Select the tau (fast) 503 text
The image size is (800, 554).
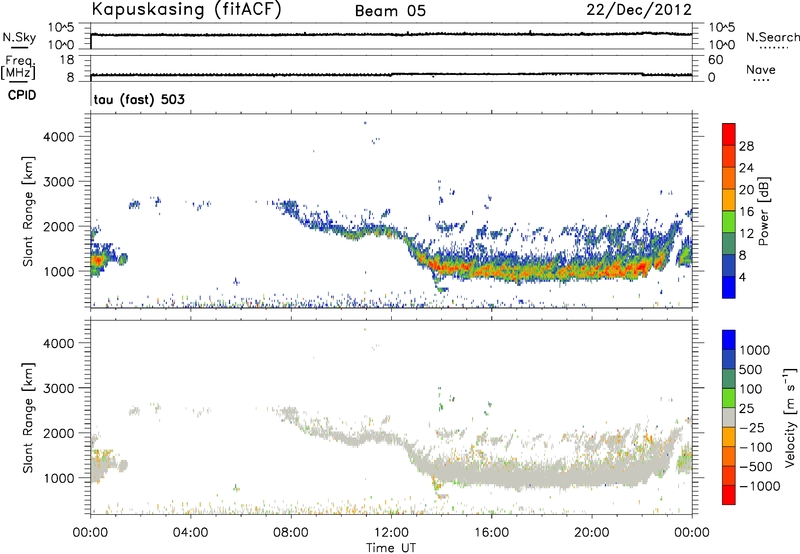pyautogui.click(x=139, y=99)
